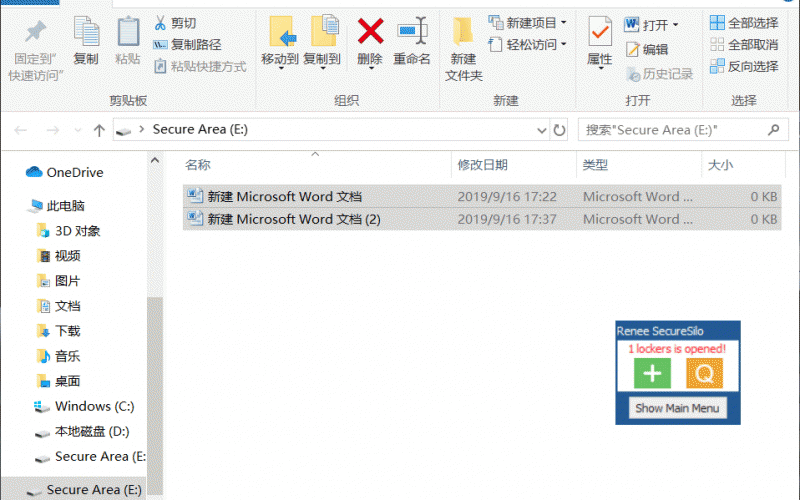Open 文档 documents folder in sidebar
The width and height of the screenshot is (800, 500).
59,306
